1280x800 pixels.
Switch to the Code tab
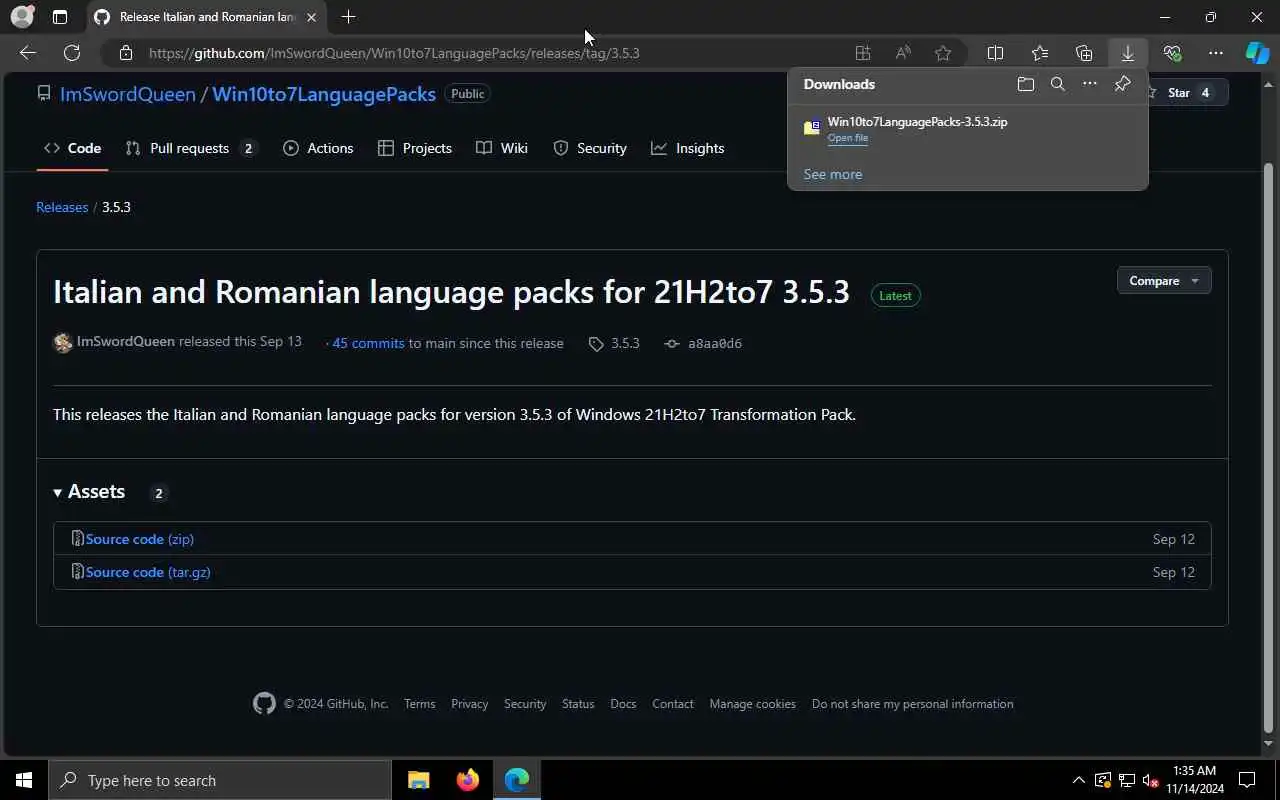(x=72, y=148)
